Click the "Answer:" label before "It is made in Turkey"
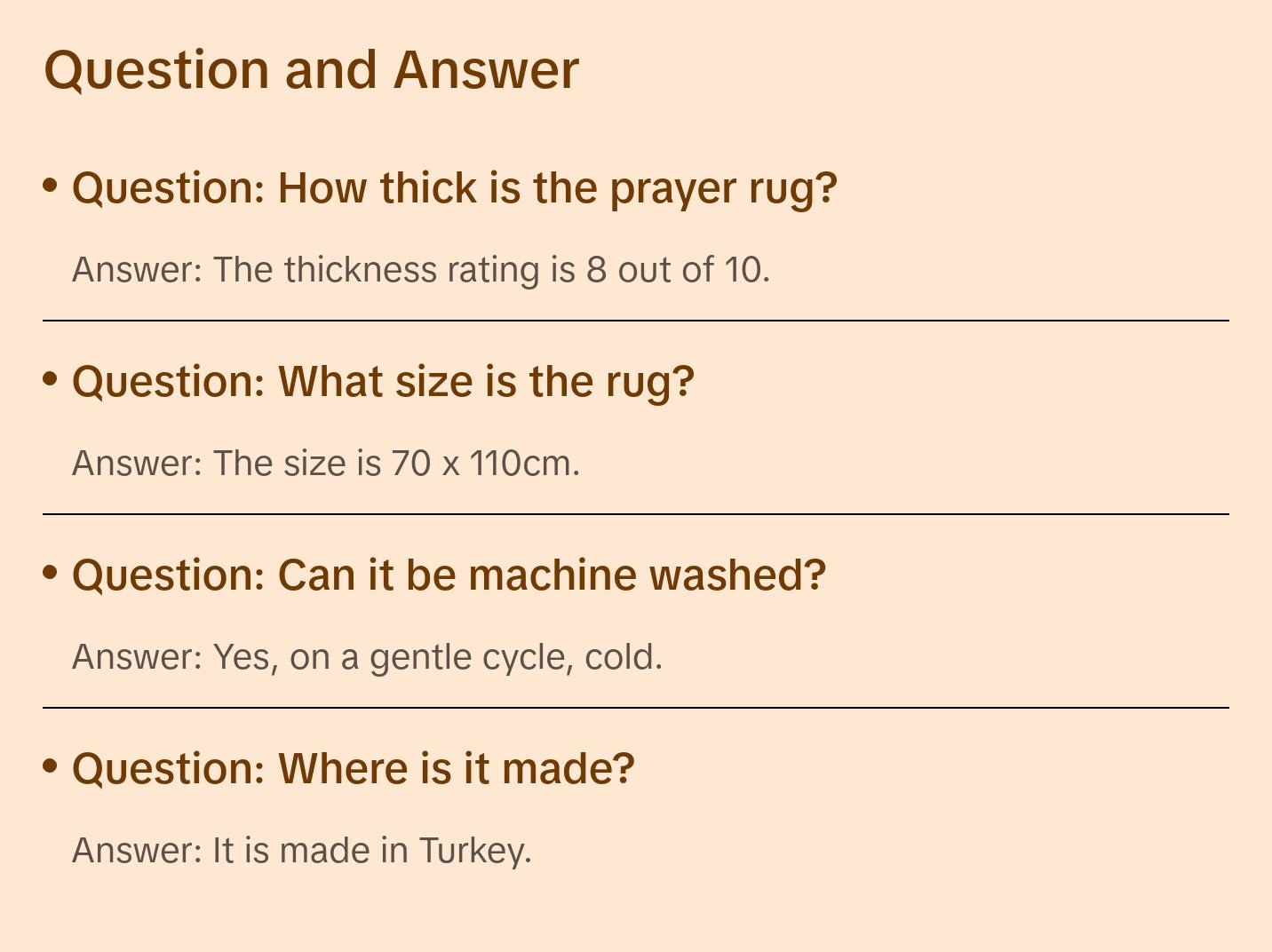This screenshot has height=952, width=1272. (x=138, y=851)
